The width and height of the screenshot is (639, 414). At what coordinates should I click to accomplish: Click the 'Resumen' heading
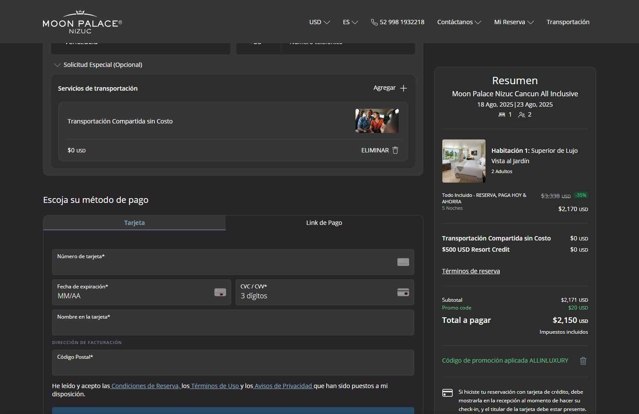515,80
